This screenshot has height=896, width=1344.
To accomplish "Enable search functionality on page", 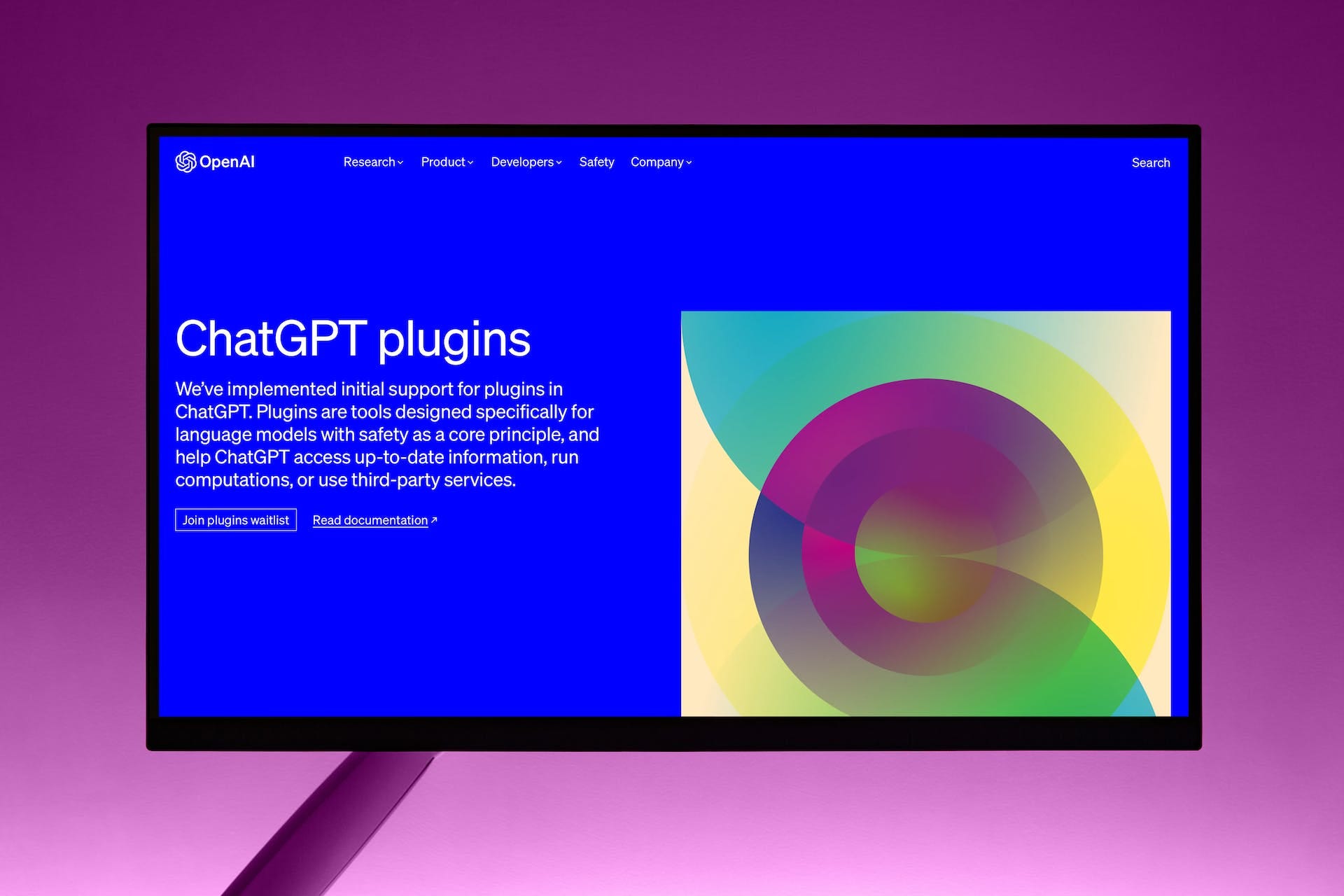I will click(1150, 161).
